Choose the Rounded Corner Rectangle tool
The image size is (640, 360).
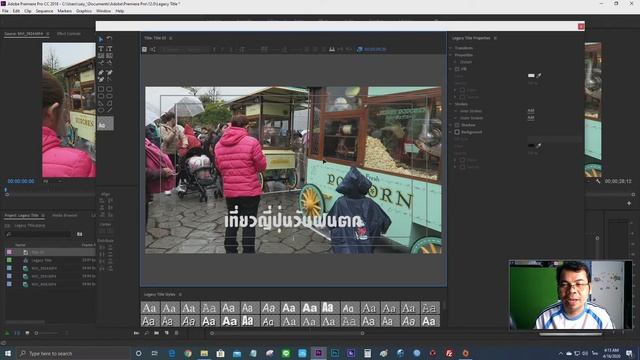[109, 89]
